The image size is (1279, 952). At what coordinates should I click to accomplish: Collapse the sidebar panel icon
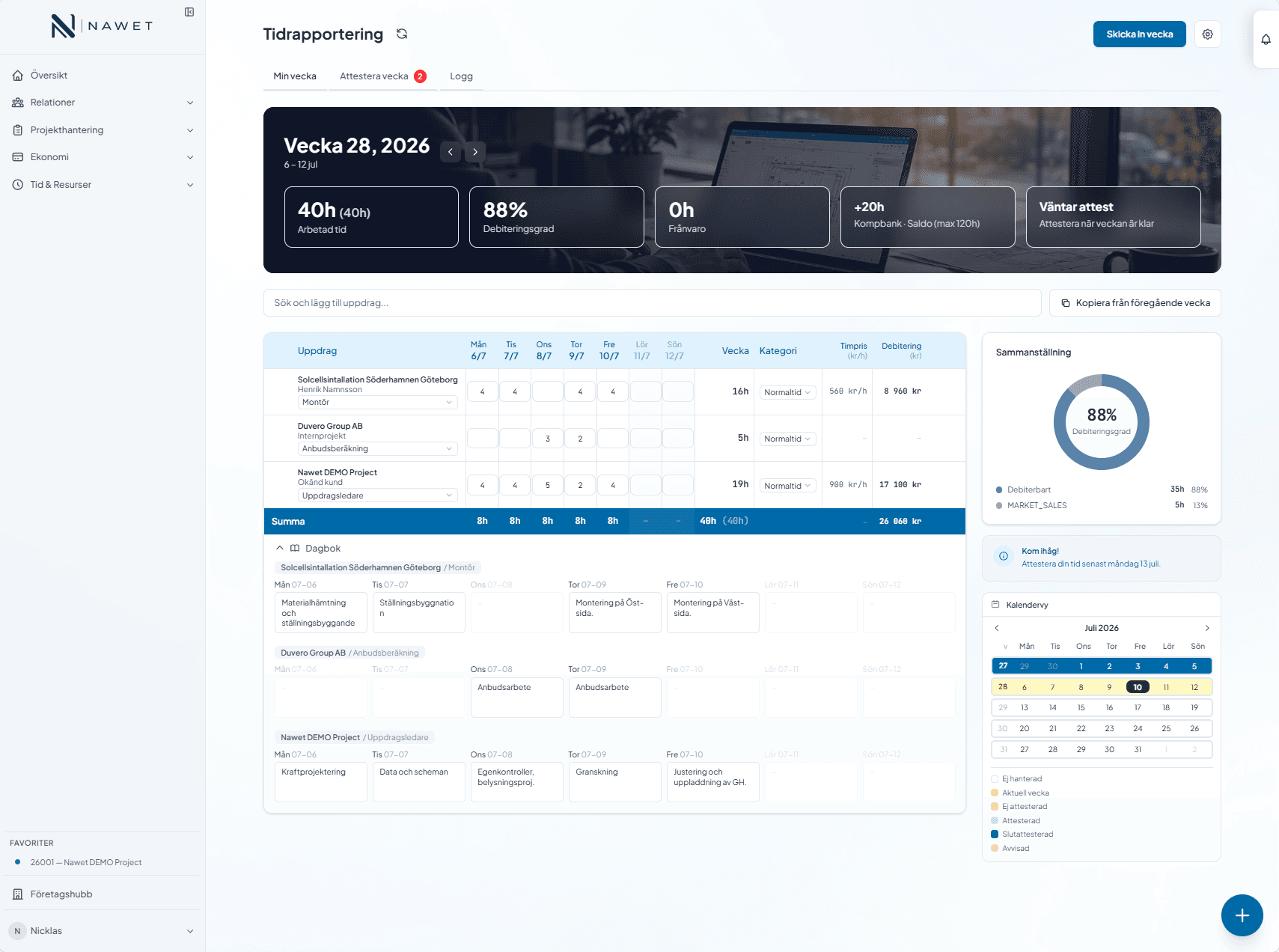(x=189, y=12)
